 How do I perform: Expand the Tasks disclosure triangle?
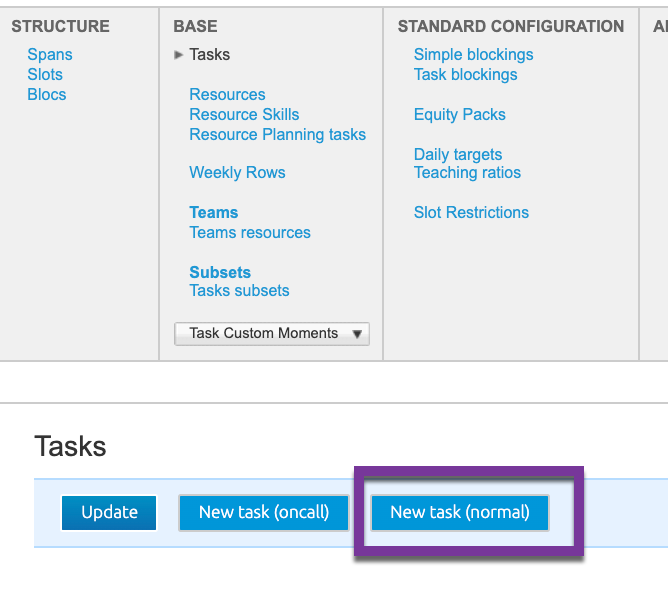179,55
